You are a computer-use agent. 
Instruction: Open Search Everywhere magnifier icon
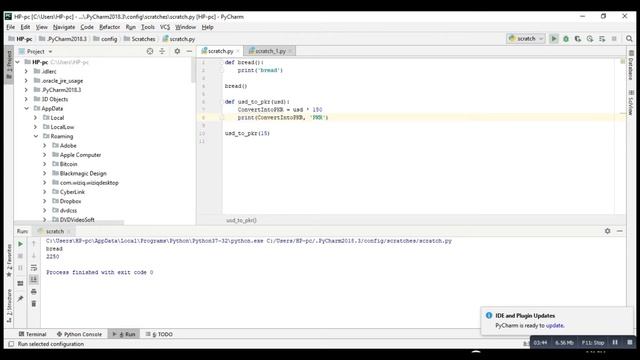point(629,39)
